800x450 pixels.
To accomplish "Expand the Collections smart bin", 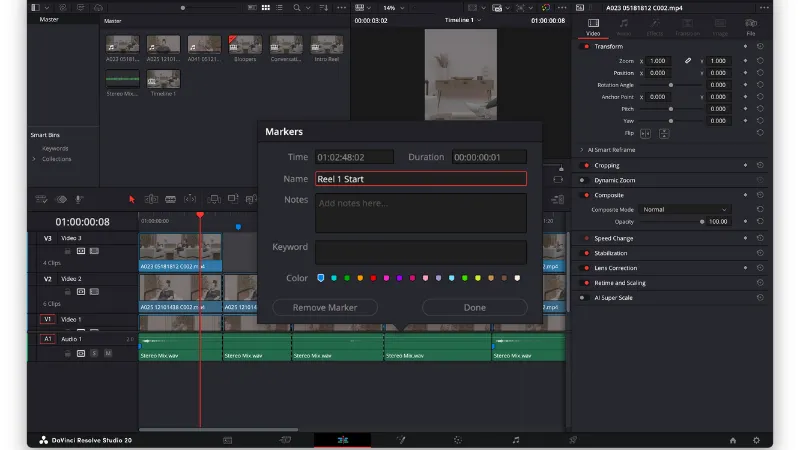I will 34,159.
